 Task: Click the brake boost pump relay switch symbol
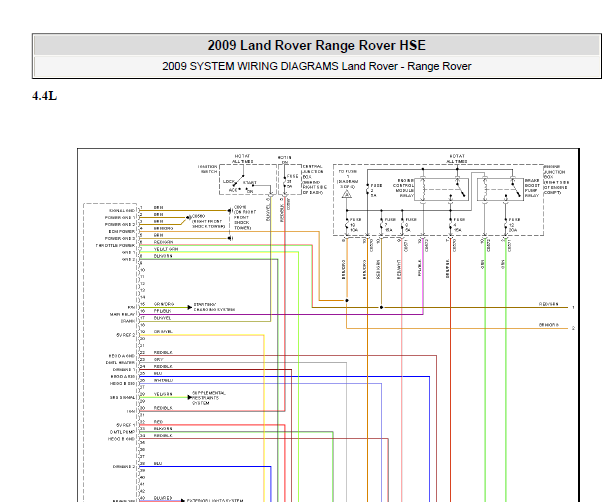(514, 190)
